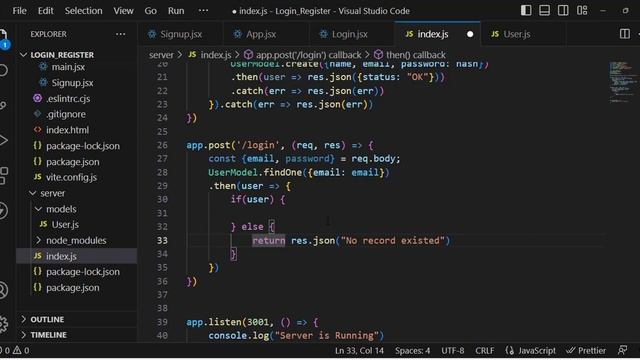
Task: Open the Run and Debug view
Action: coord(3,140)
